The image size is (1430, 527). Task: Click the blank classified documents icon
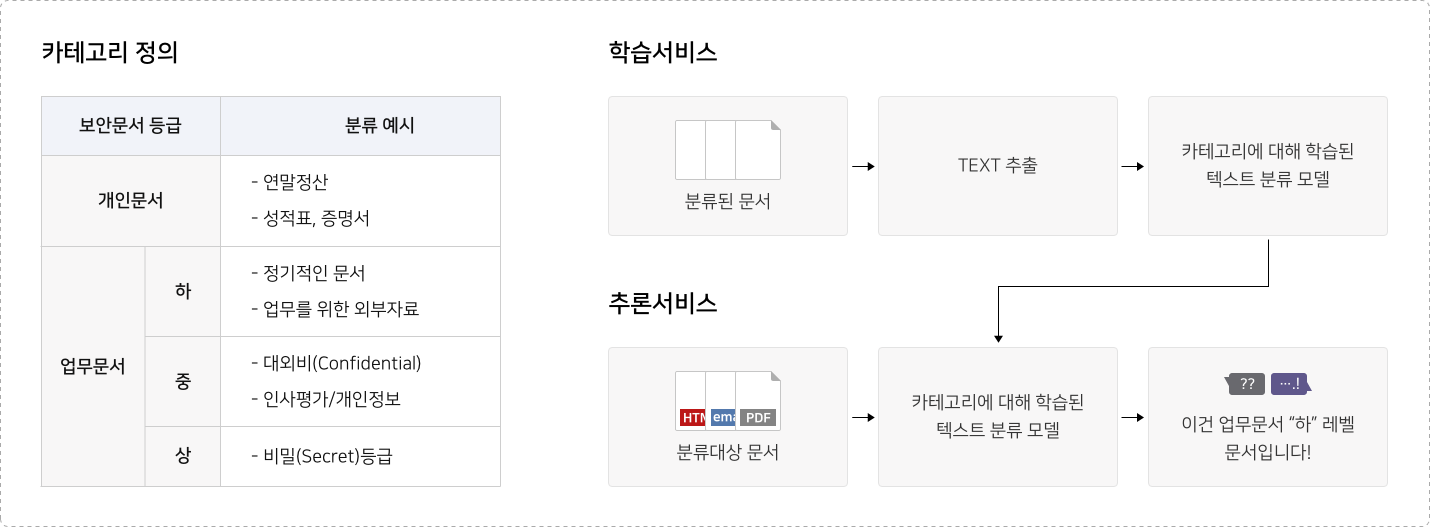click(728, 150)
